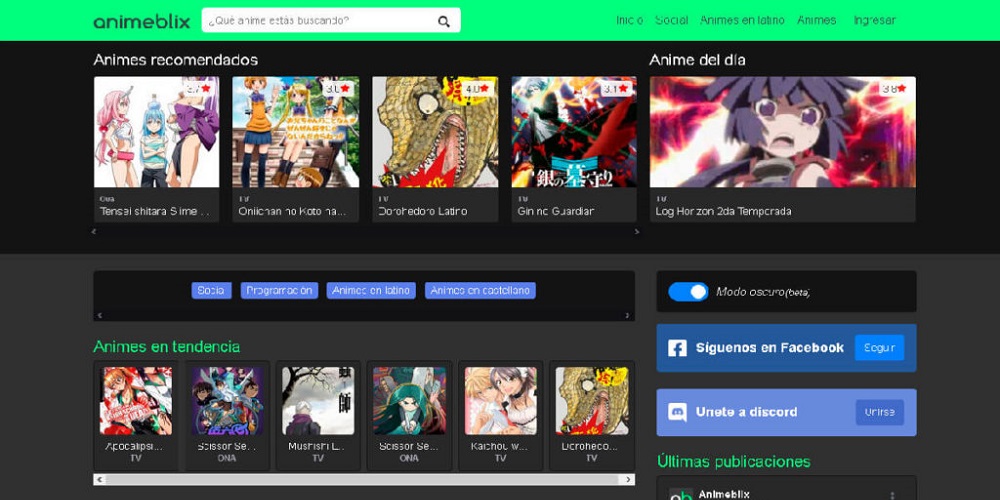The width and height of the screenshot is (1000, 500).
Task: Click the 3.8 star rating on Log Horizon
Action: (894, 89)
